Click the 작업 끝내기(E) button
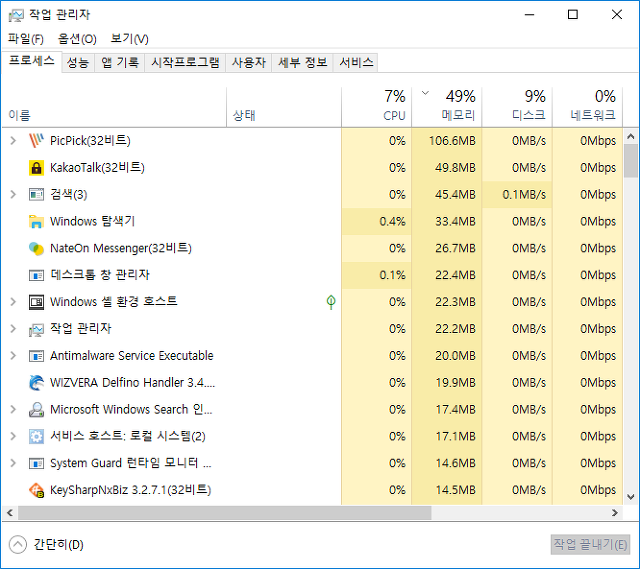640x569 pixels. (x=590, y=545)
